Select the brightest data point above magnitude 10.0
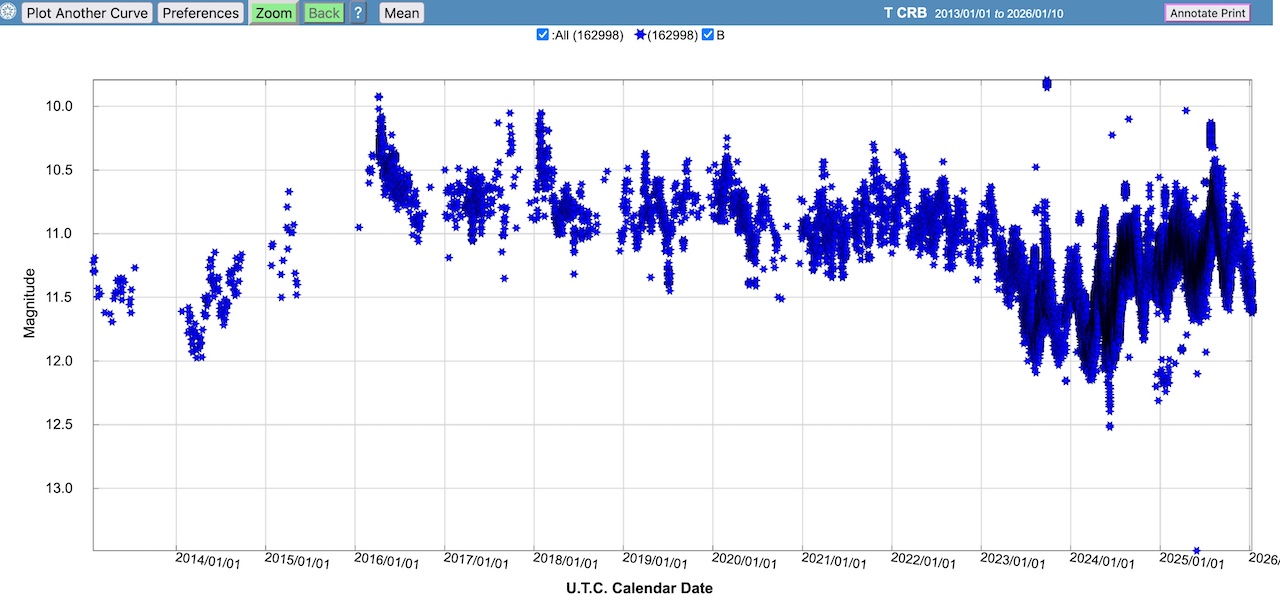 coord(1046,83)
